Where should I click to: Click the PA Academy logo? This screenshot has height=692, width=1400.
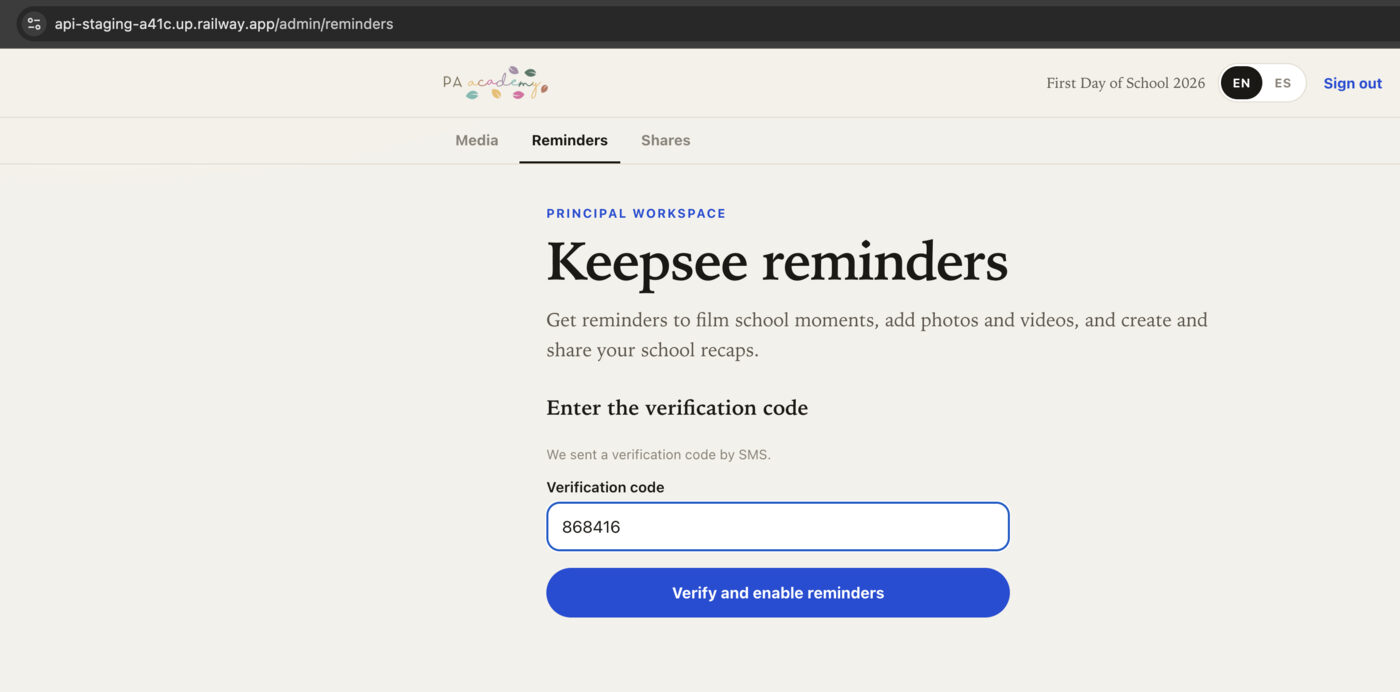tap(496, 83)
